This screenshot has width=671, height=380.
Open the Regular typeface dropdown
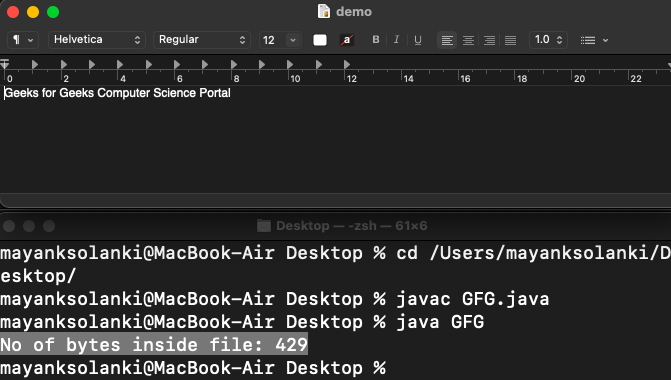202,40
